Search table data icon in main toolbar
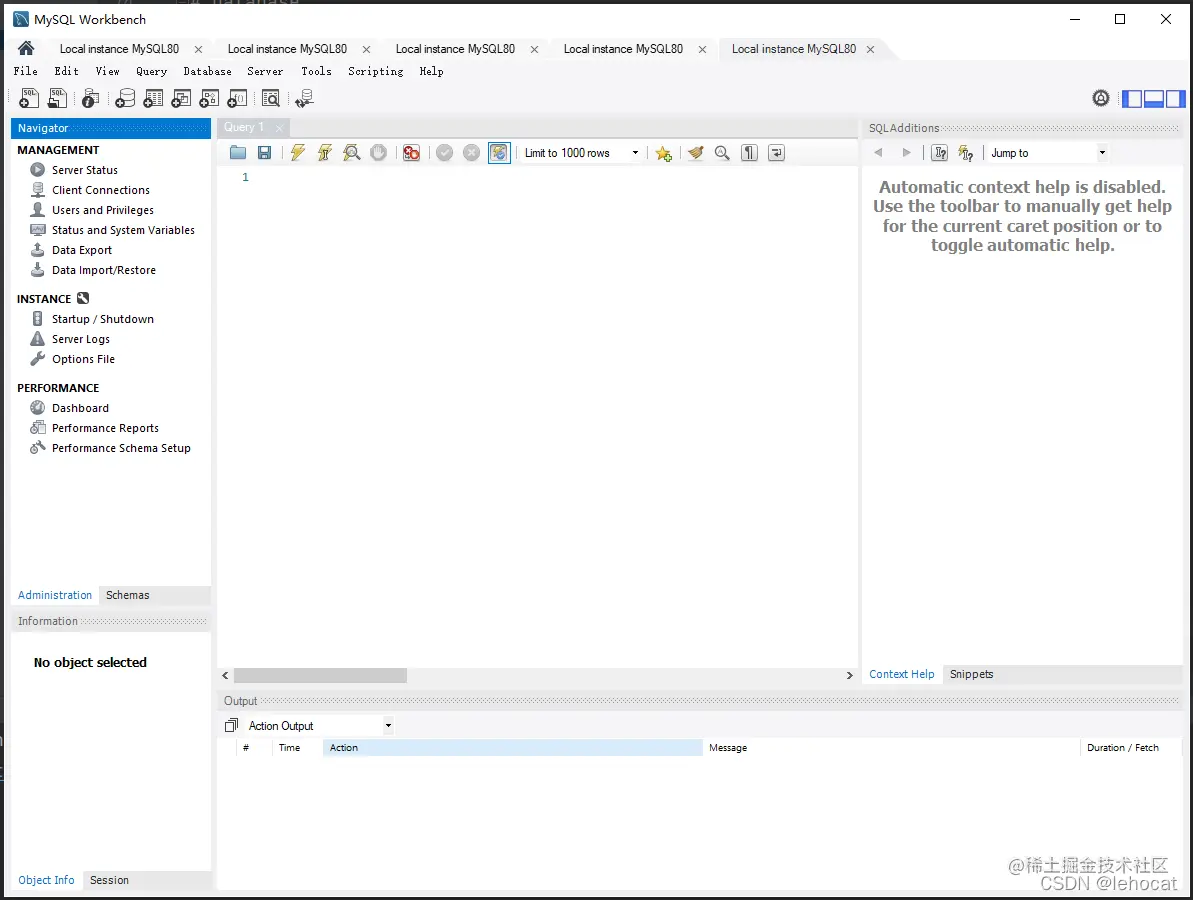The image size is (1193, 900). (x=271, y=98)
